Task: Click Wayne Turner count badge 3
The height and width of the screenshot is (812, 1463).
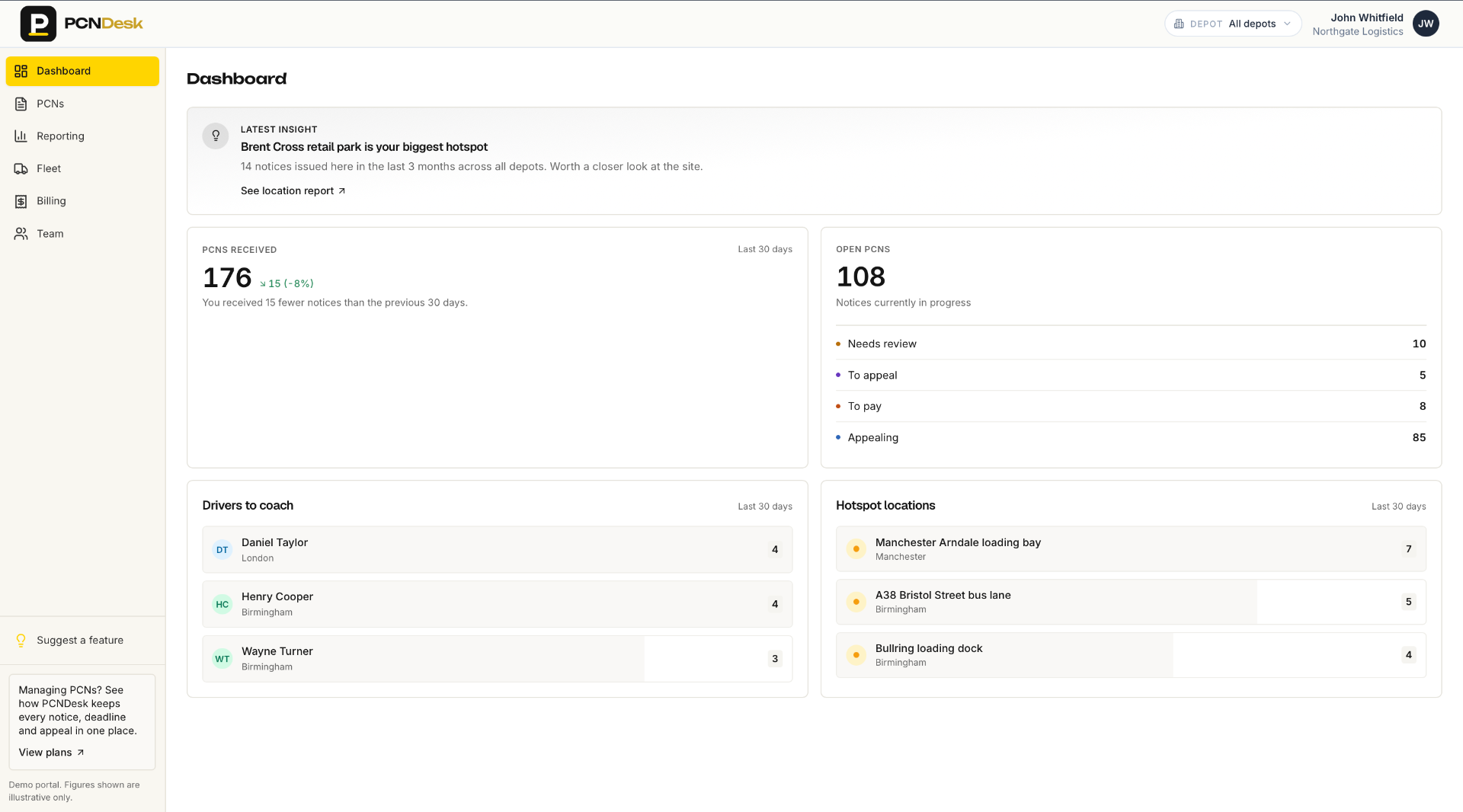Action: [x=775, y=659]
